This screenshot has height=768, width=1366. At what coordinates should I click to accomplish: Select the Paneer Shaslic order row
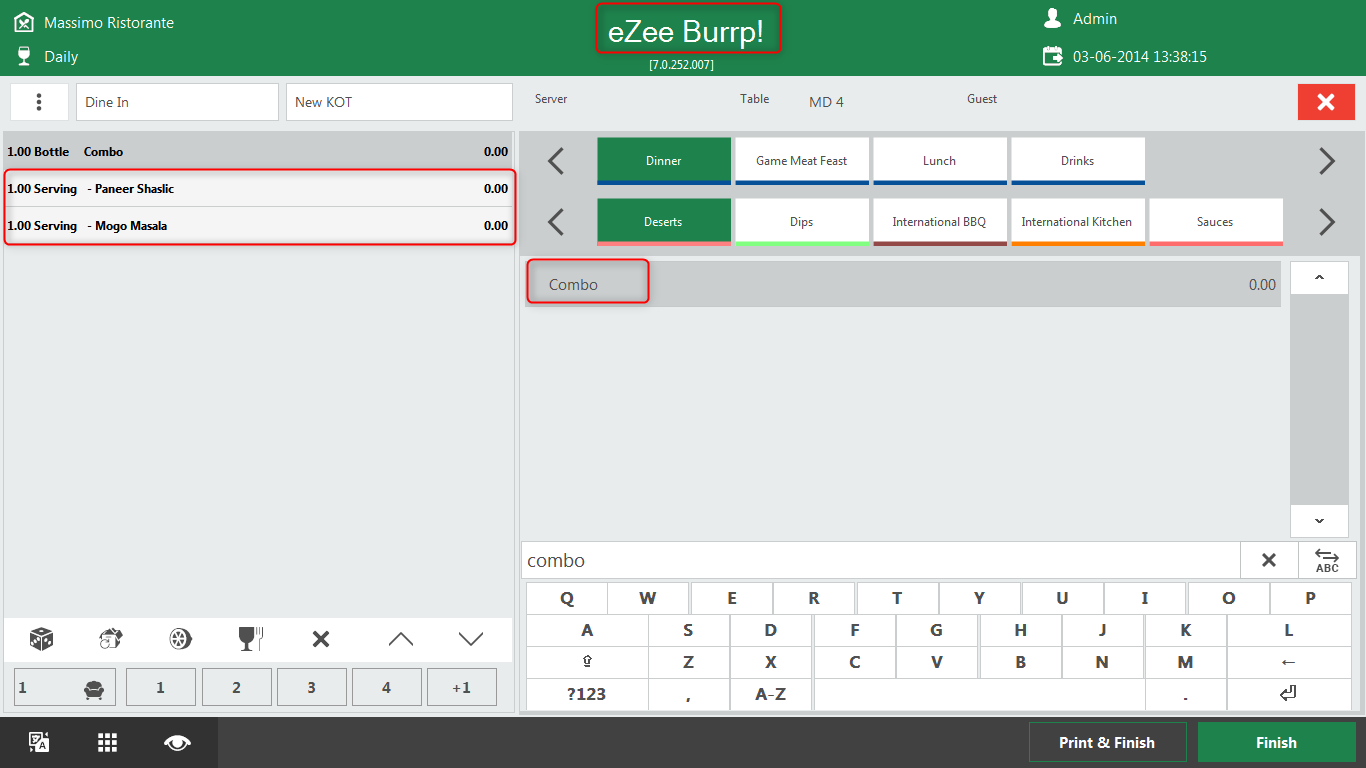click(x=258, y=189)
